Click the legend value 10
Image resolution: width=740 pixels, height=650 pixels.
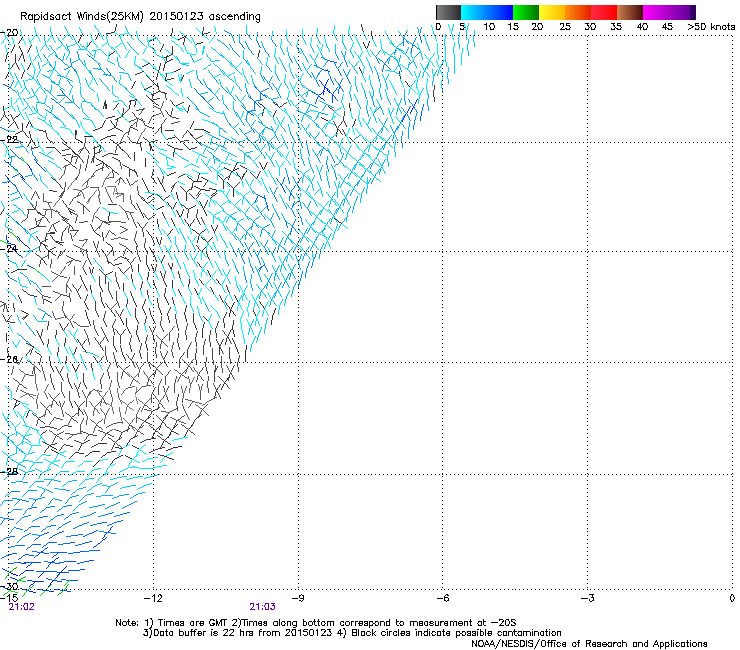point(489,27)
